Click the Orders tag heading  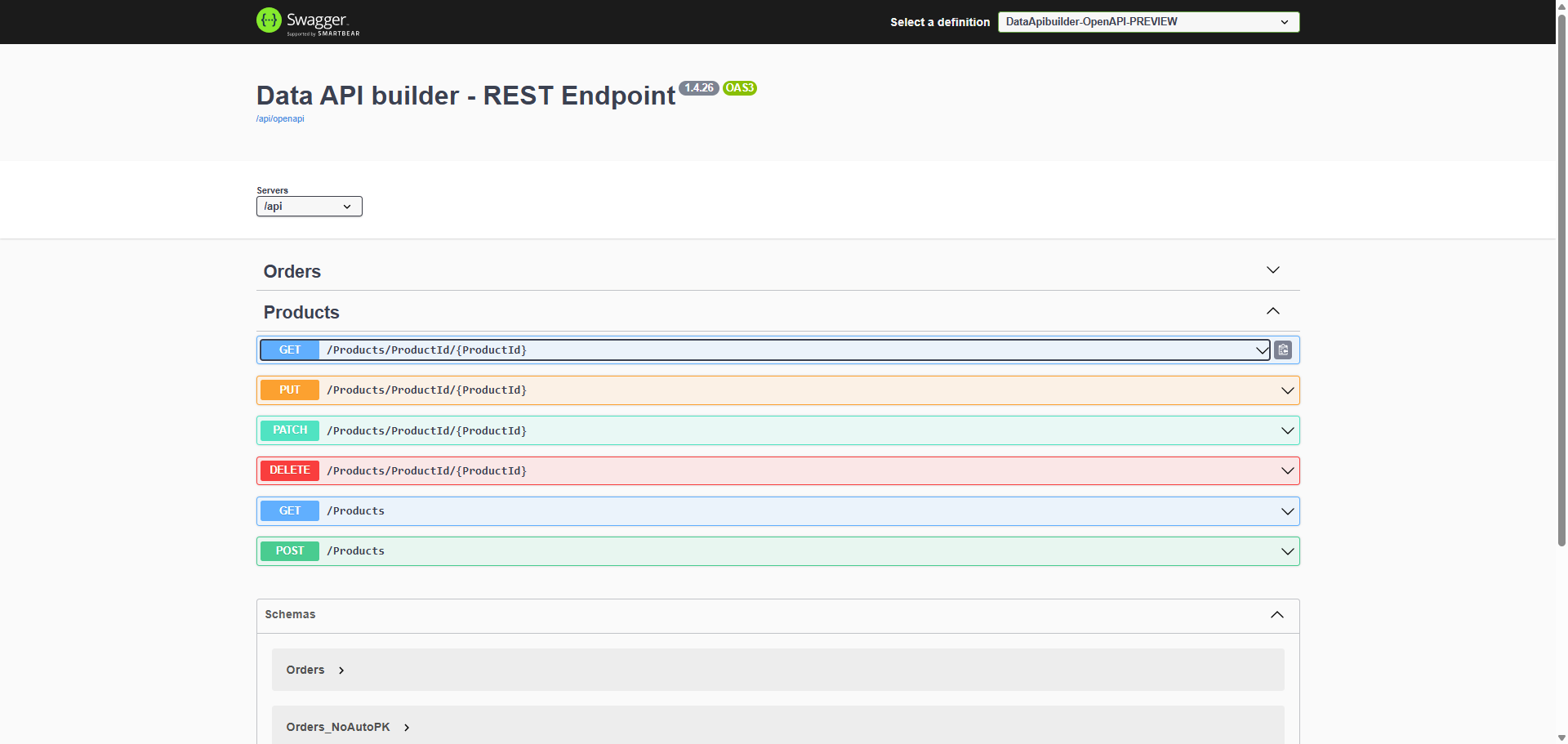[292, 271]
